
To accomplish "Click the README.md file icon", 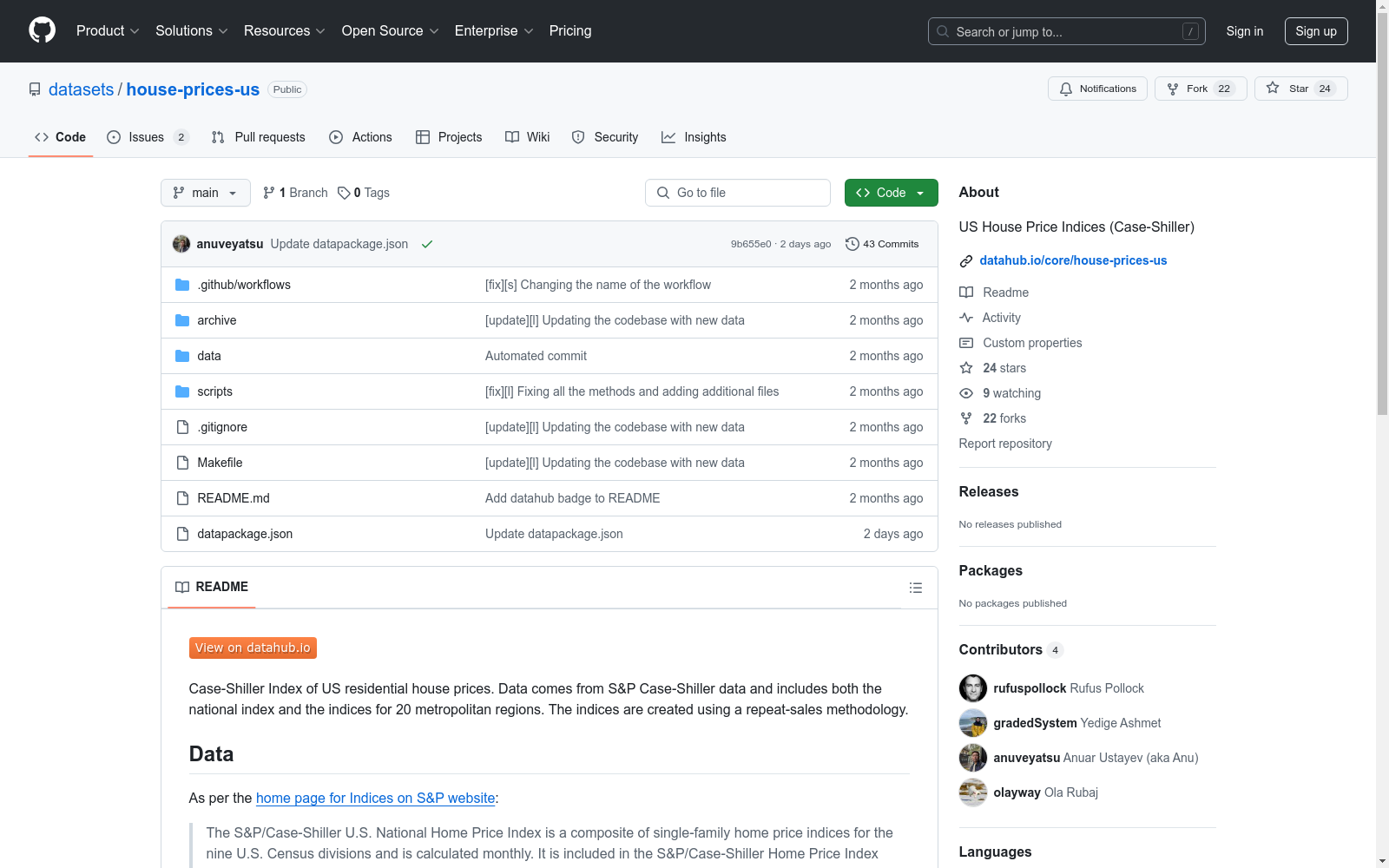I will click(182, 498).
